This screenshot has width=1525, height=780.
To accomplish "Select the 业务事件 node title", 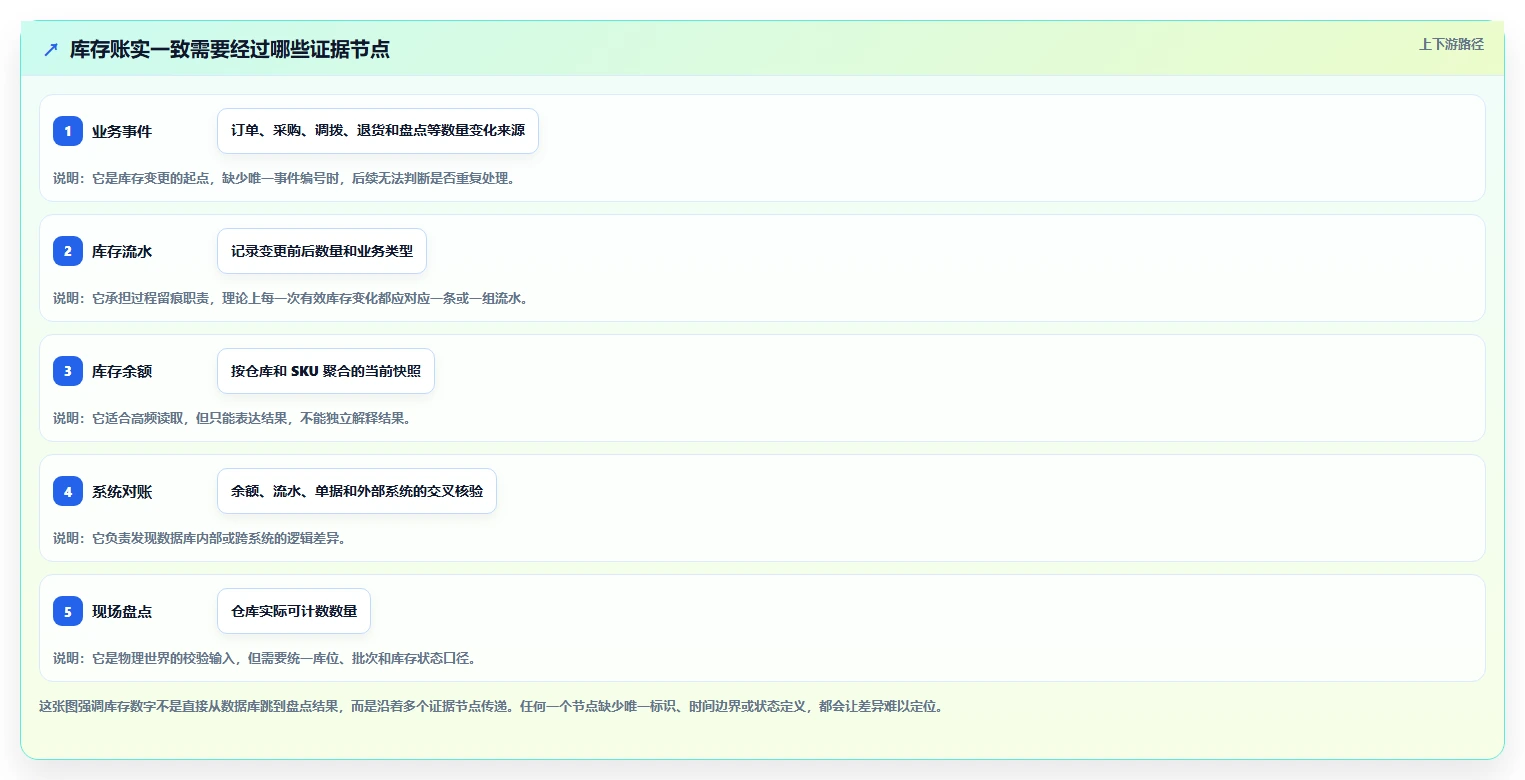I will pyautogui.click(x=122, y=131).
